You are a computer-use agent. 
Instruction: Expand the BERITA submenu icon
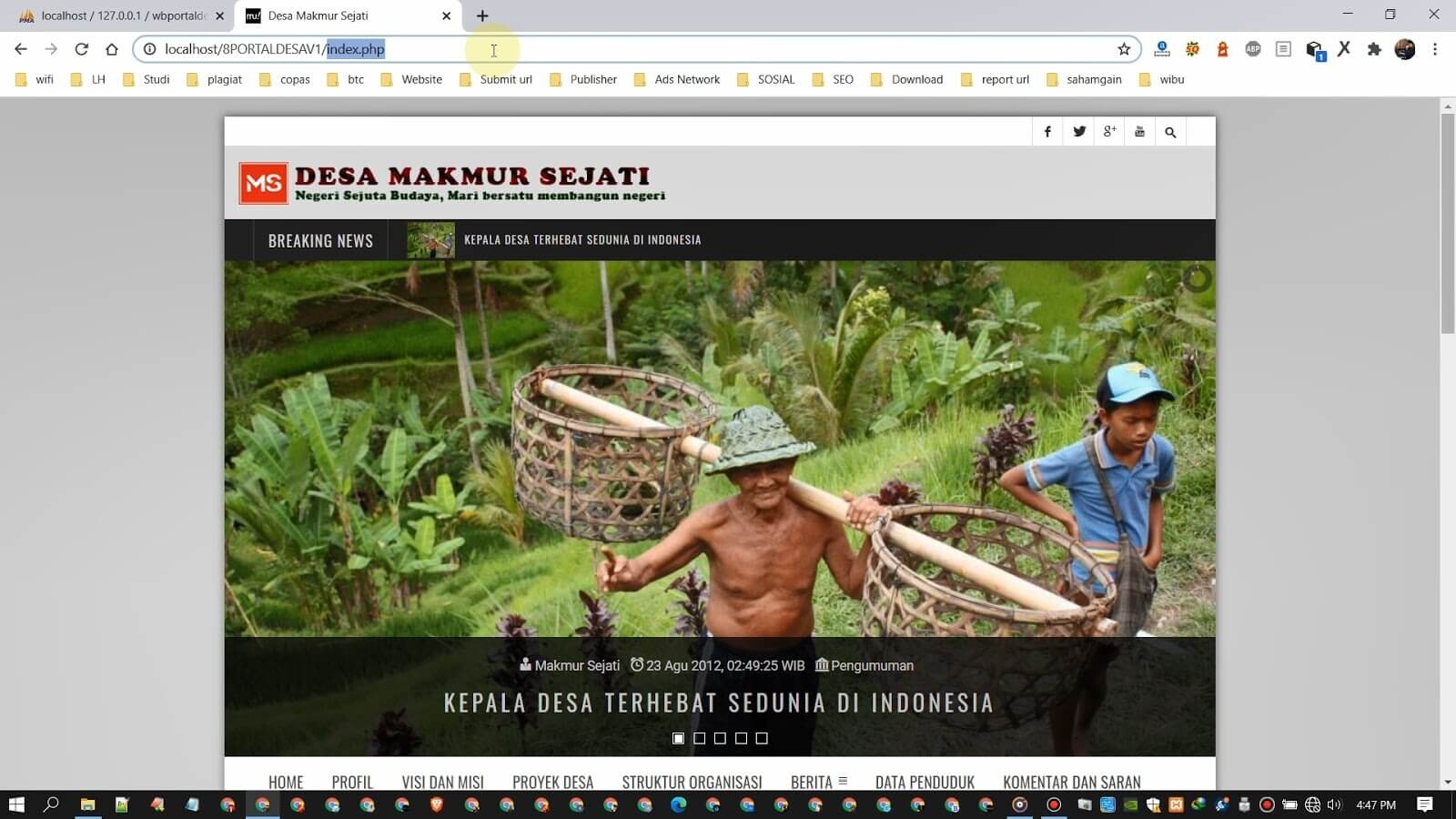[x=843, y=779]
